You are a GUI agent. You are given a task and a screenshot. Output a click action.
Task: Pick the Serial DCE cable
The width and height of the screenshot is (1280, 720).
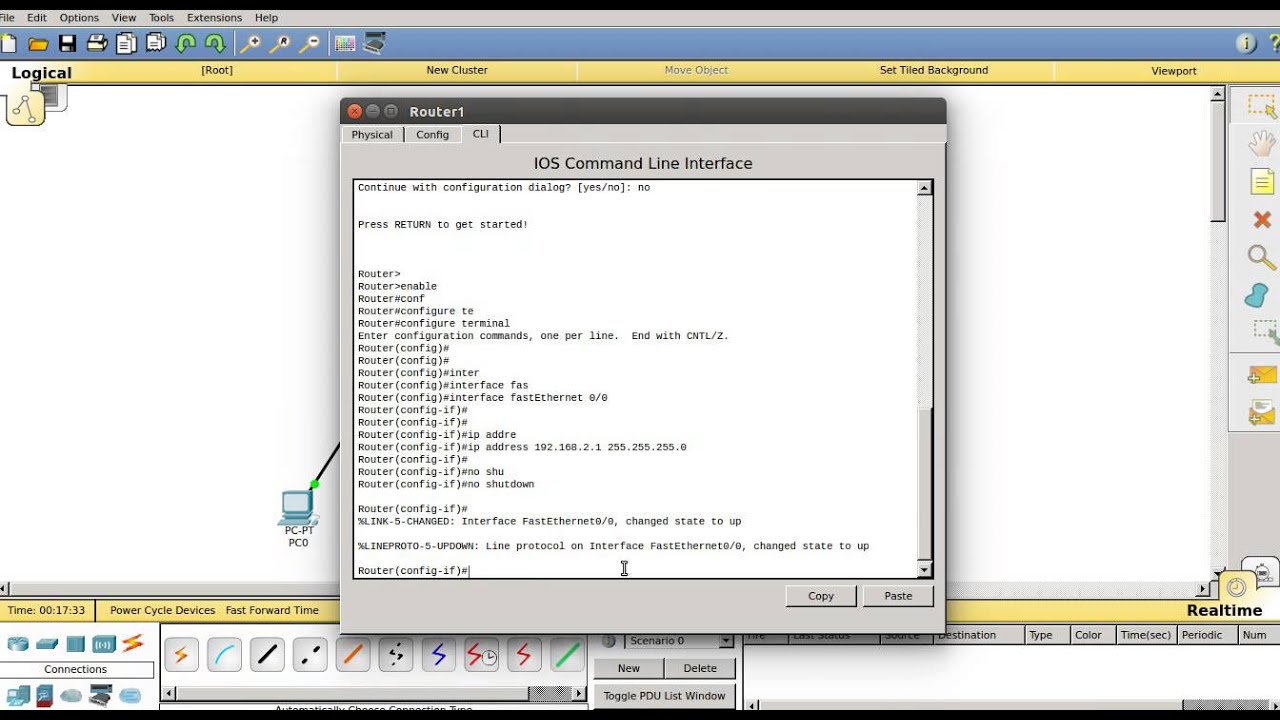pyautogui.click(x=482, y=655)
